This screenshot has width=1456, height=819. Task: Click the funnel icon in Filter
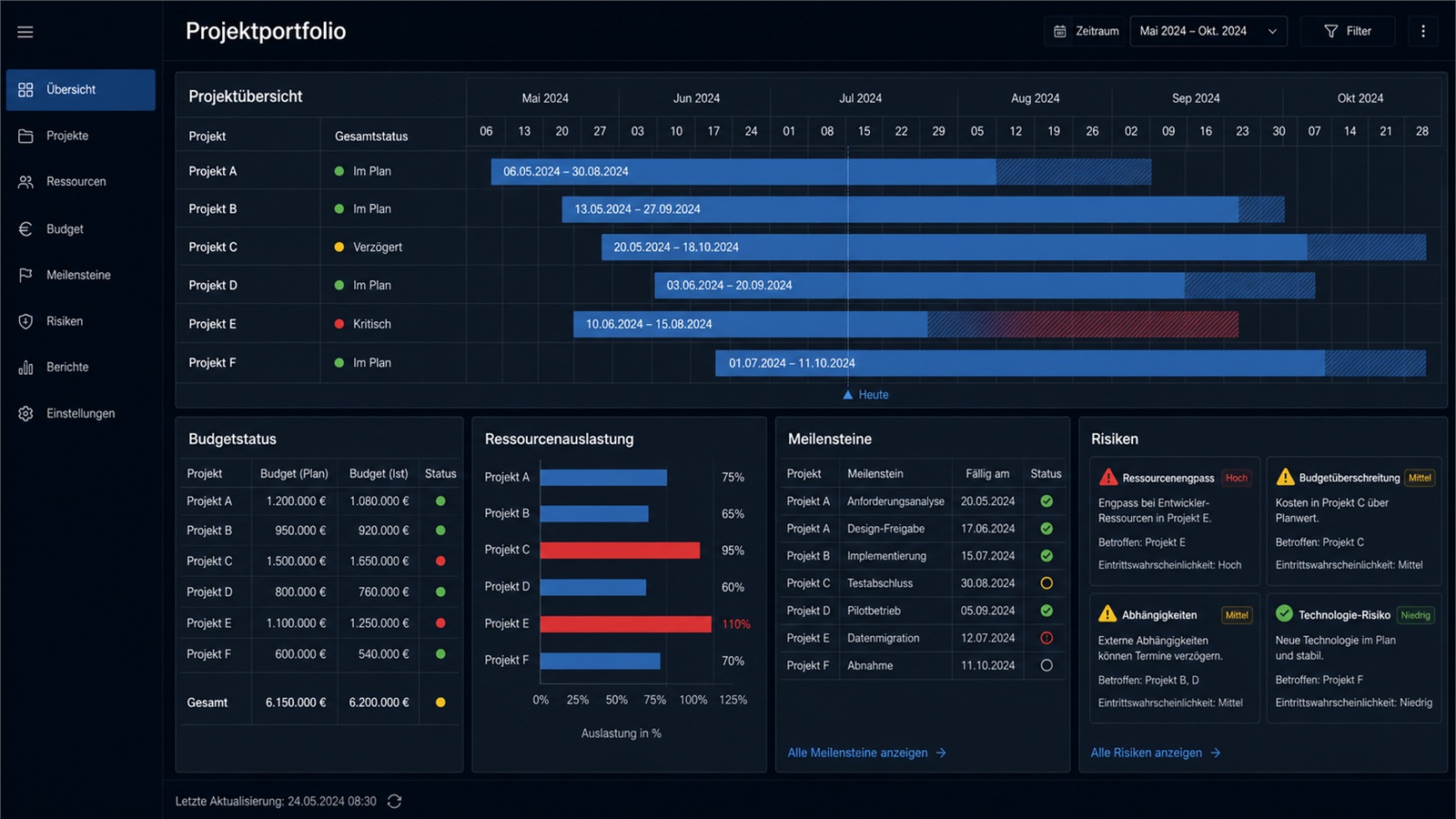[x=1330, y=31]
